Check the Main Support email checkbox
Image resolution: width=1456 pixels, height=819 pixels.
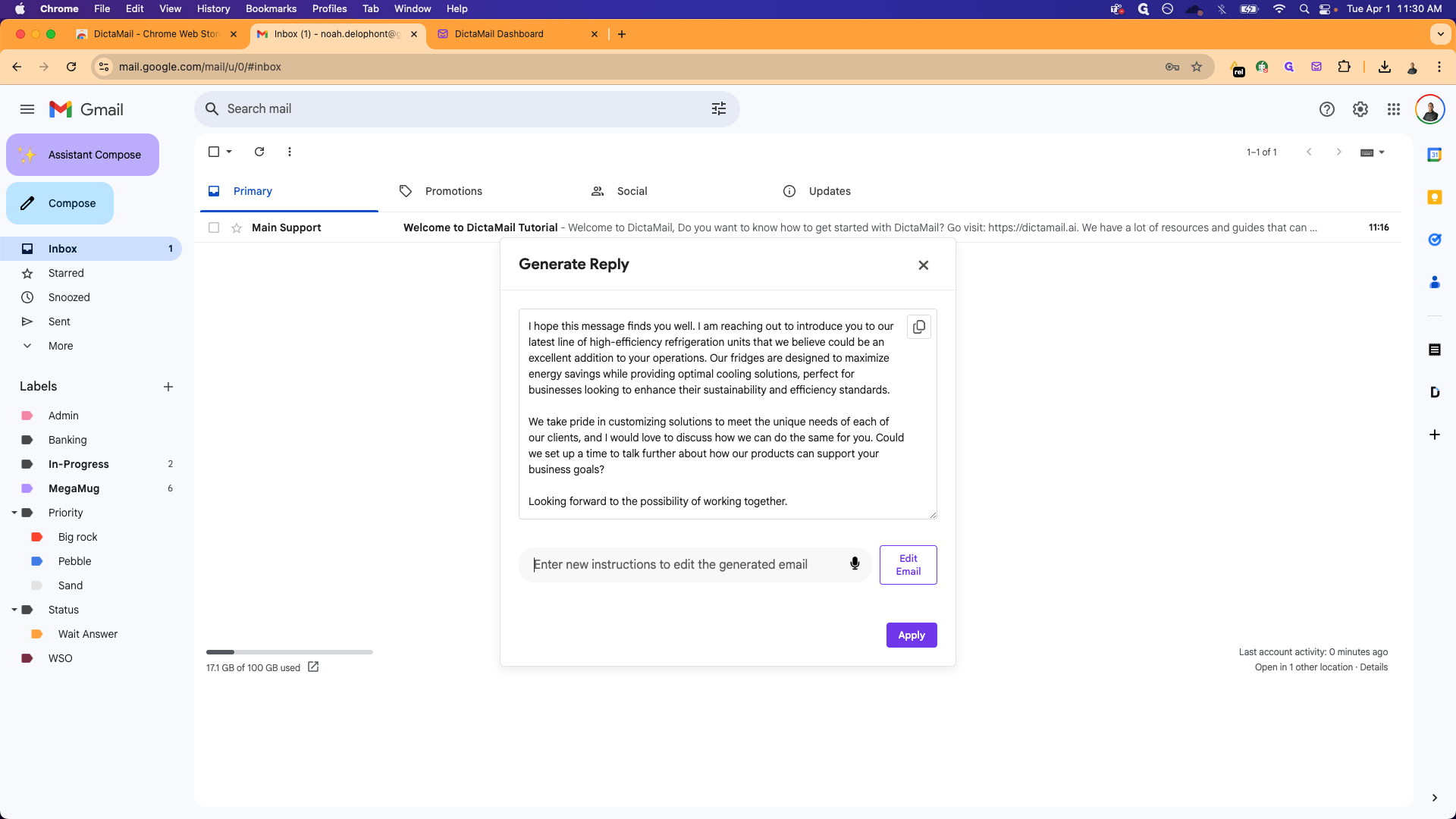214,227
